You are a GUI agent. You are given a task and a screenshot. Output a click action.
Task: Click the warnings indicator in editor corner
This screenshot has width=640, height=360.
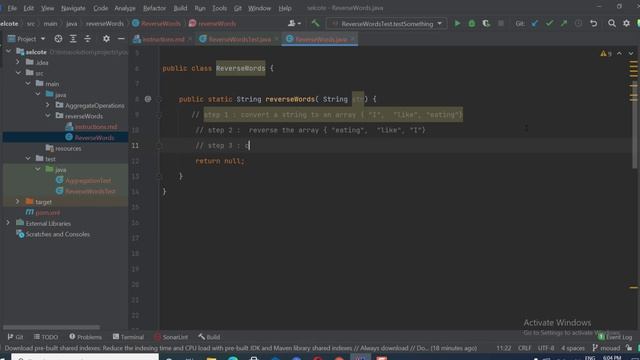[606, 53]
